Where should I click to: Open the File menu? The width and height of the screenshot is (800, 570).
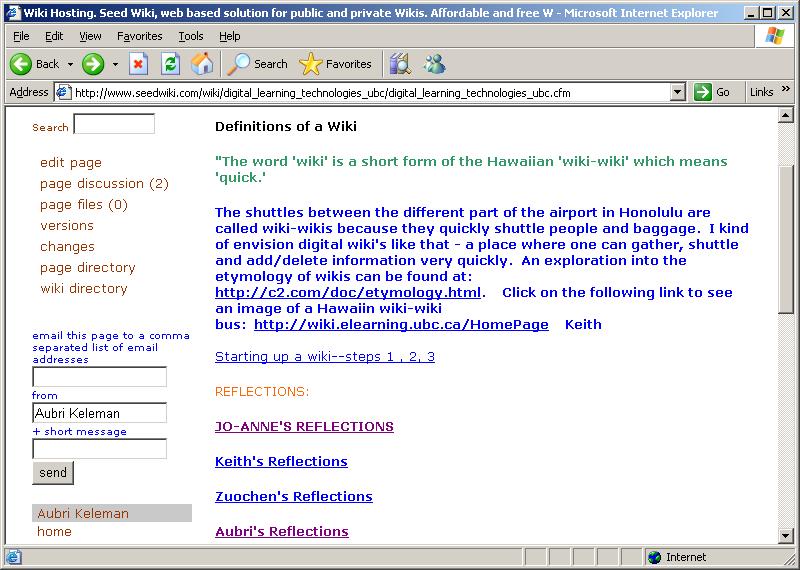(21, 36)
